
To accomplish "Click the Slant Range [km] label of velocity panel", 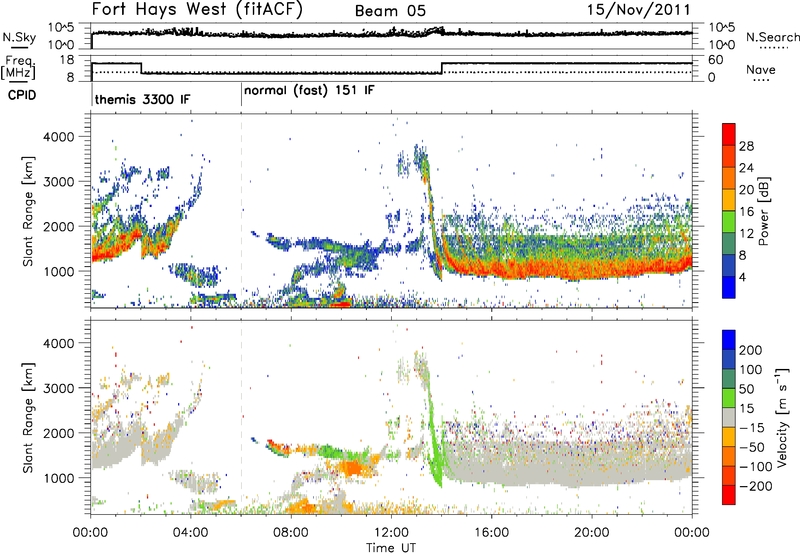I will (x=28, y=417).
